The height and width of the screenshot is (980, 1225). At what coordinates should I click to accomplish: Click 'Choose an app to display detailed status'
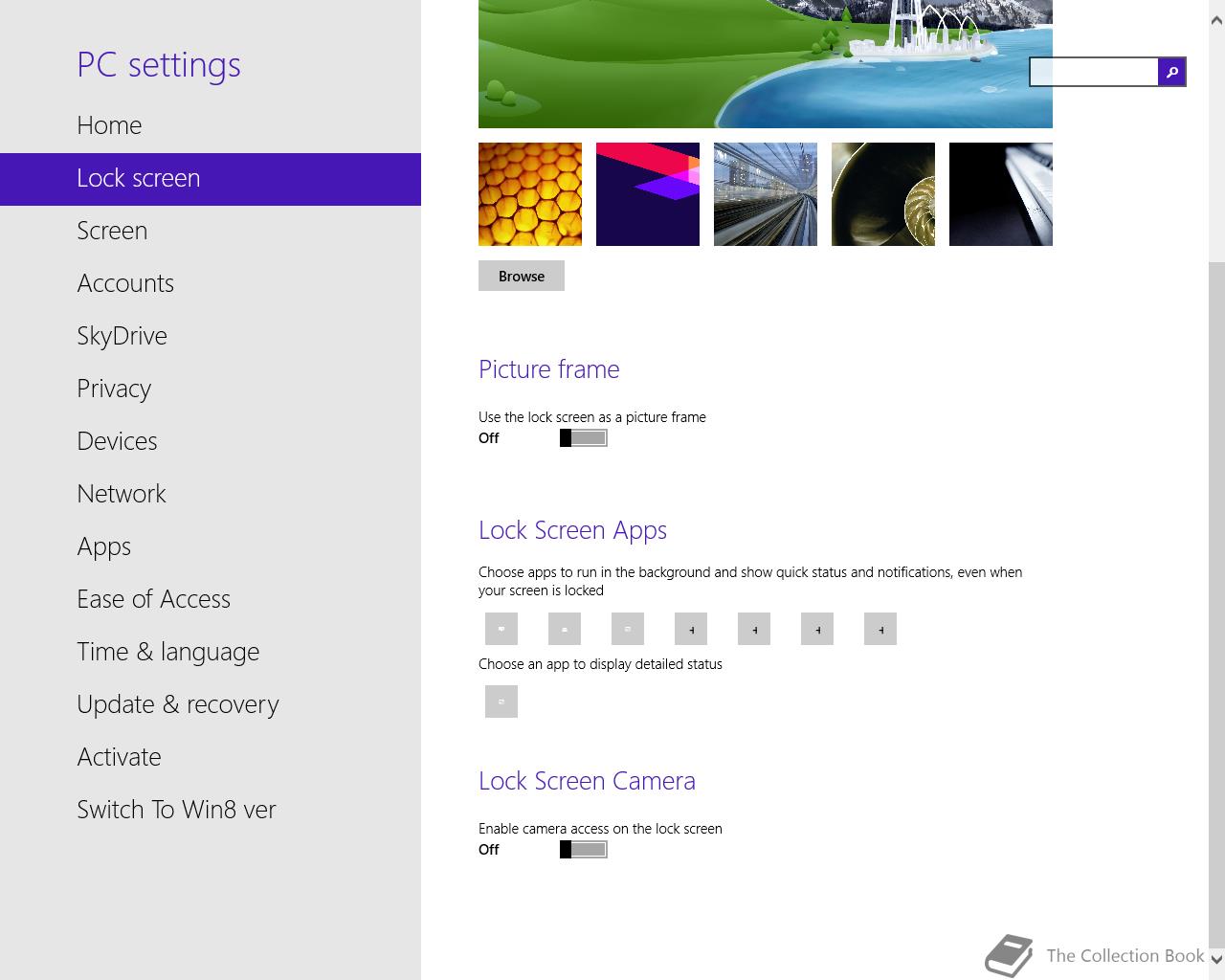coord(600,664)
